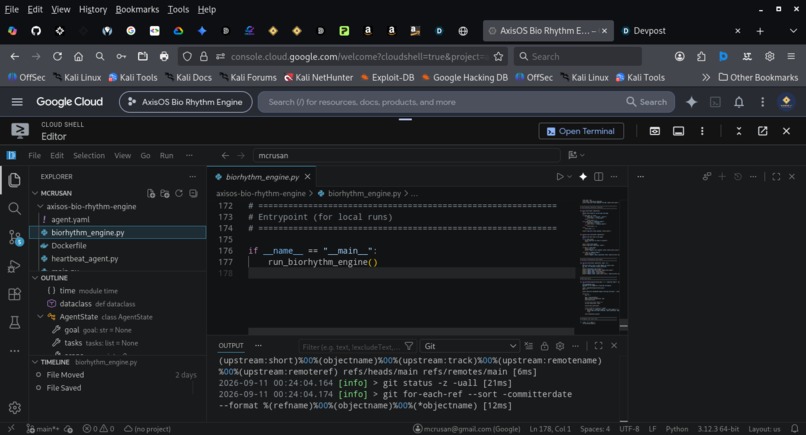This screenshot has width=806, height=435.
Task: Toggle Cloud Shell session info panel icon
Action: coord(679,131)
